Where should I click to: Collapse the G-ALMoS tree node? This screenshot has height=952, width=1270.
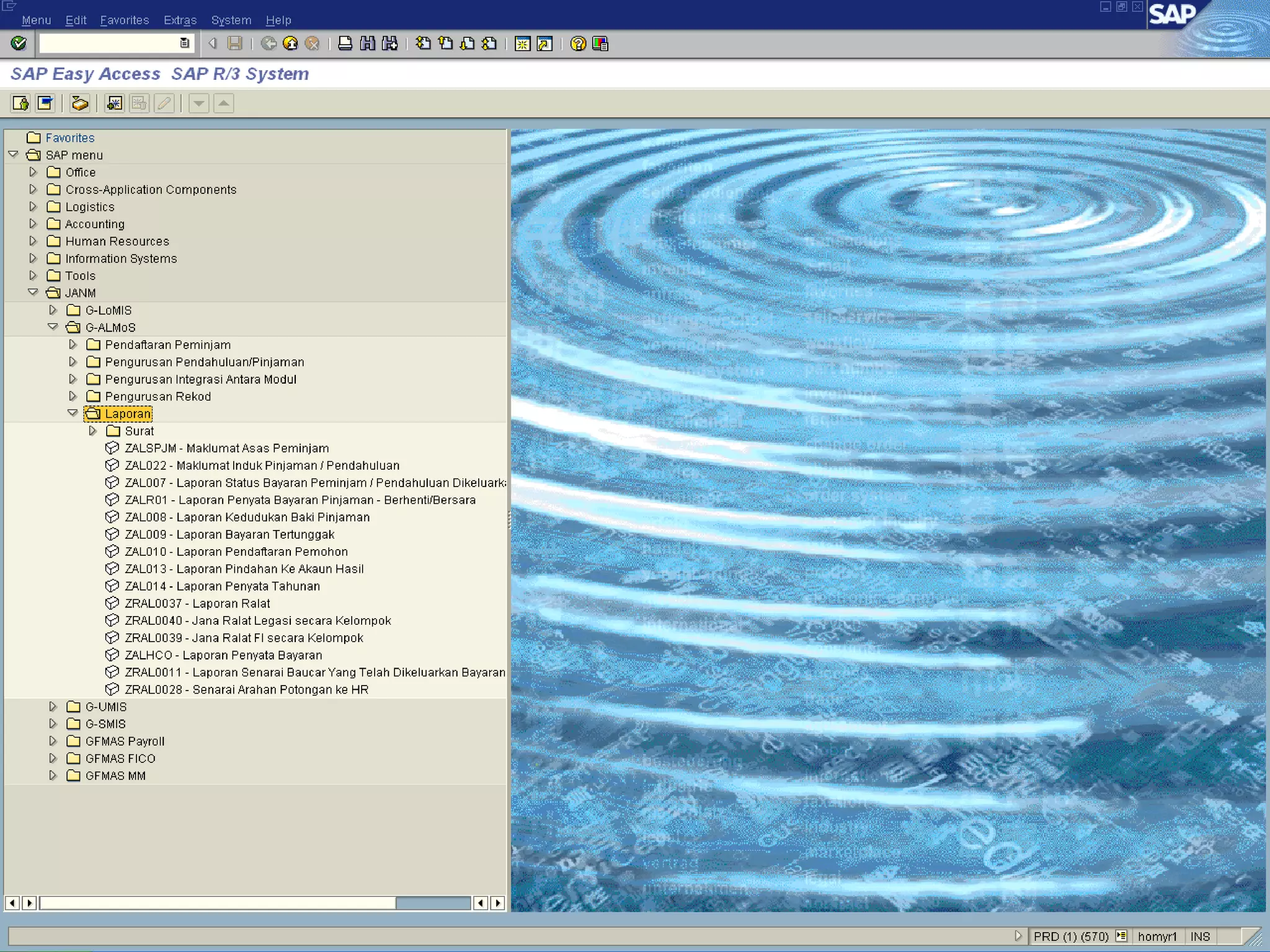(53, 327)
